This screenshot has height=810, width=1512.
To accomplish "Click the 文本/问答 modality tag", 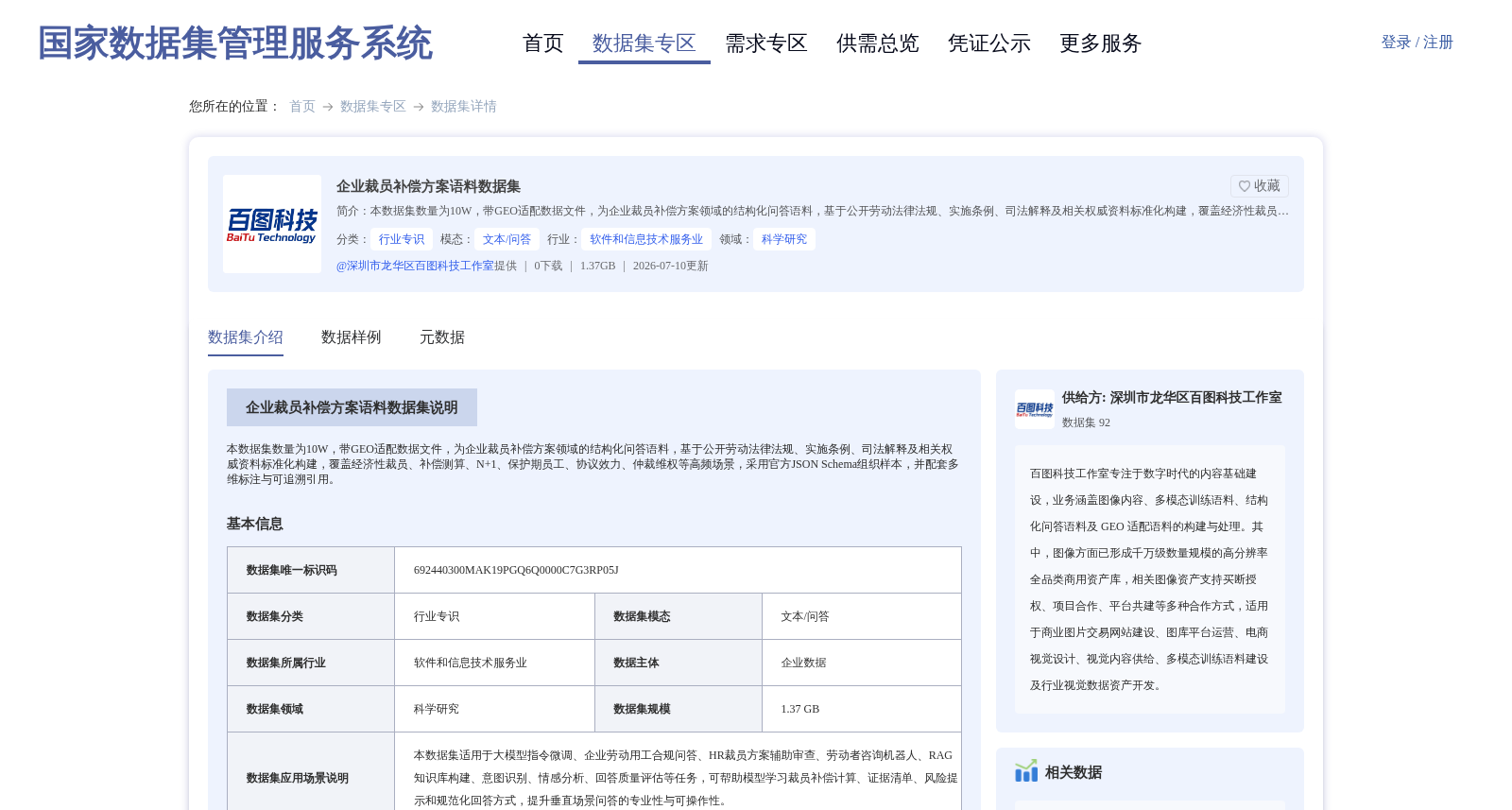I will pyautogui.click(x=507, y=239).
